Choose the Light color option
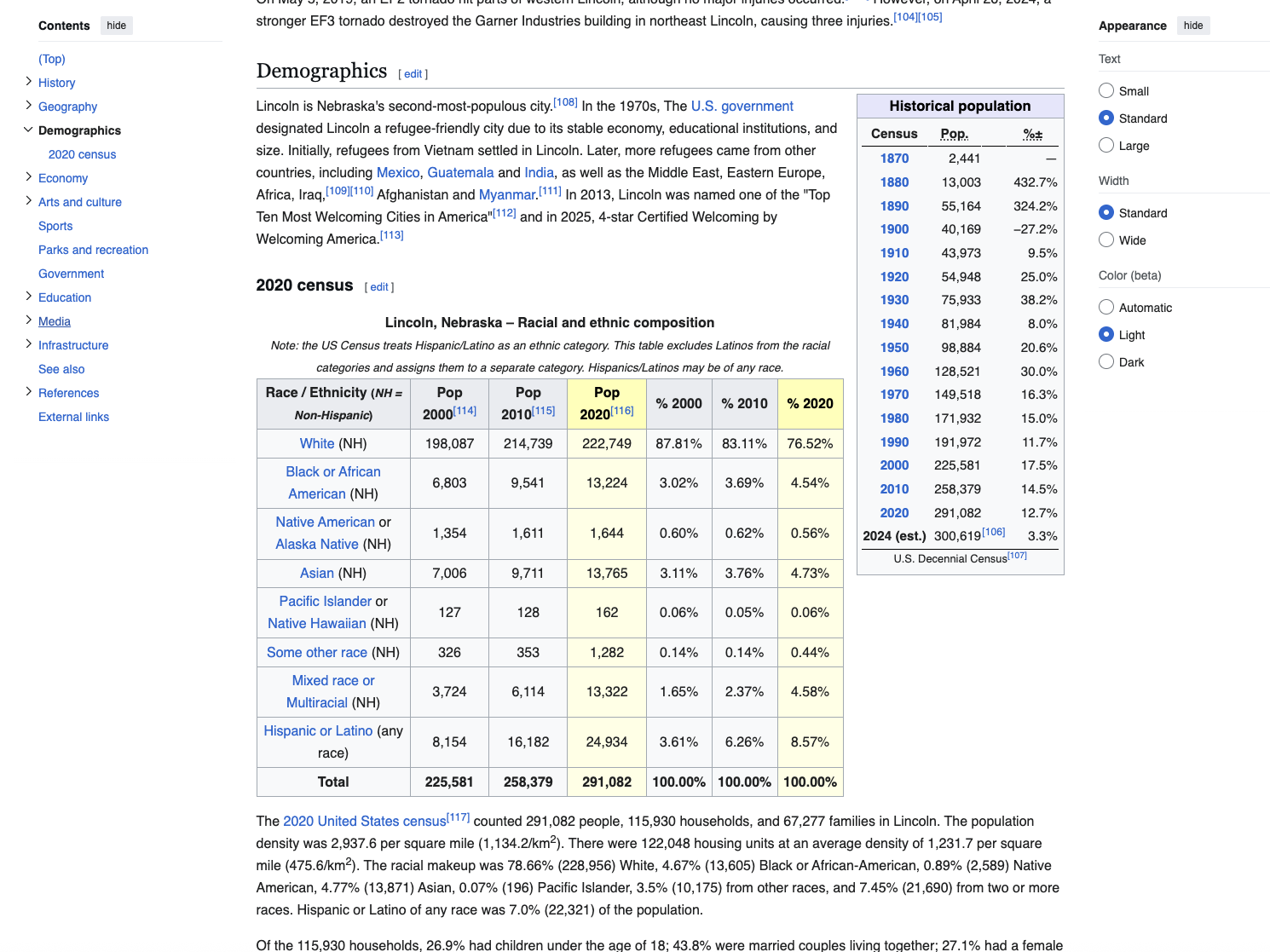1270x952 pixels. point(1106,334)
